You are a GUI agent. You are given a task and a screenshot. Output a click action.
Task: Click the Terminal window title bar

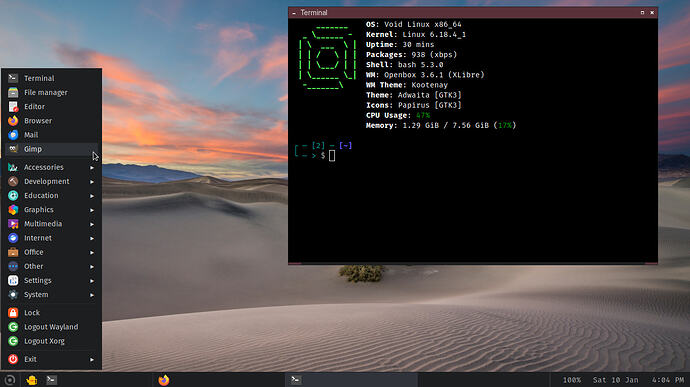[x=473, y=13]
